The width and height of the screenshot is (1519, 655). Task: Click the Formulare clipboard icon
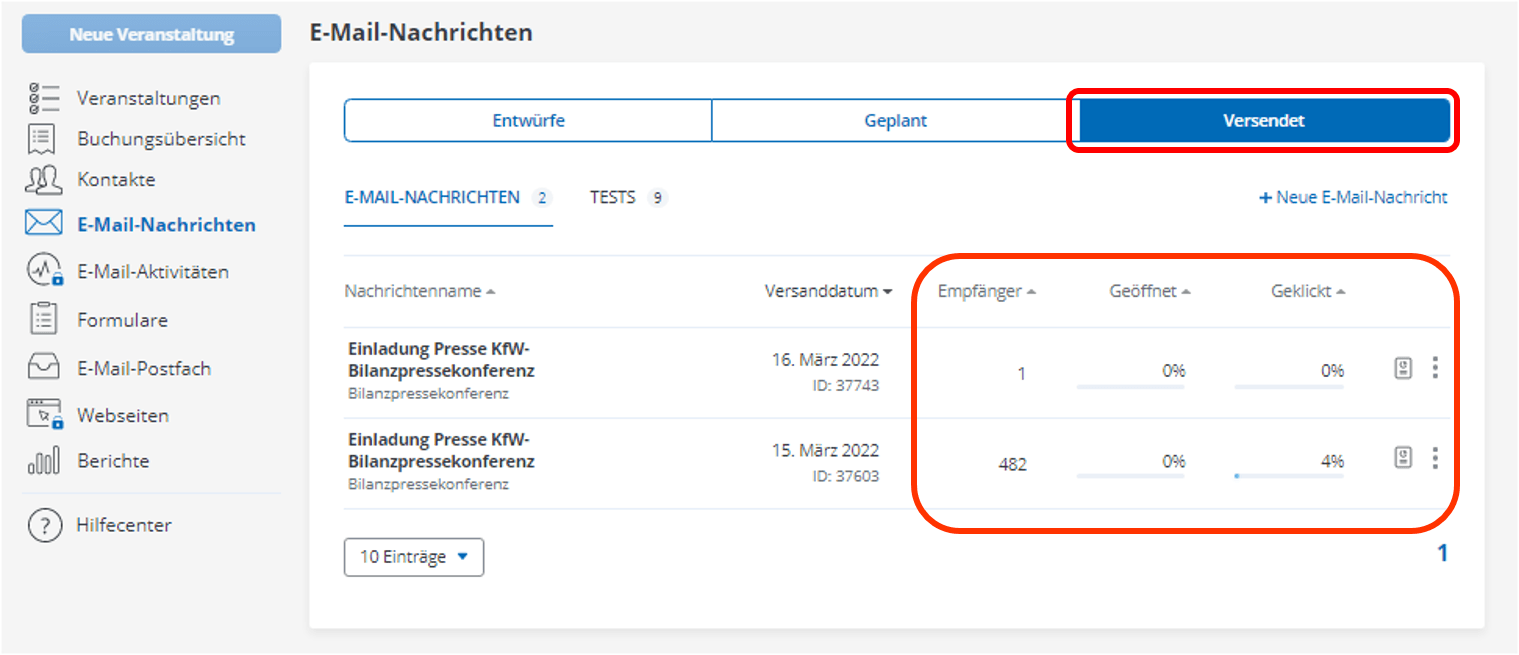coord(43,320)
